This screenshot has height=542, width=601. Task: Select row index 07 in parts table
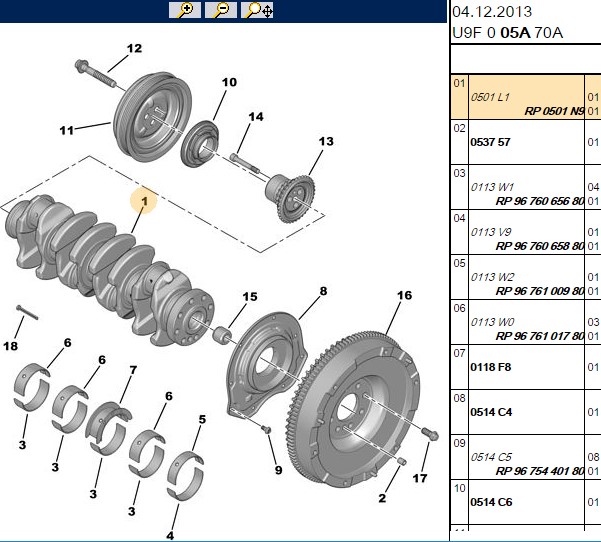click(x=459, y=353)
